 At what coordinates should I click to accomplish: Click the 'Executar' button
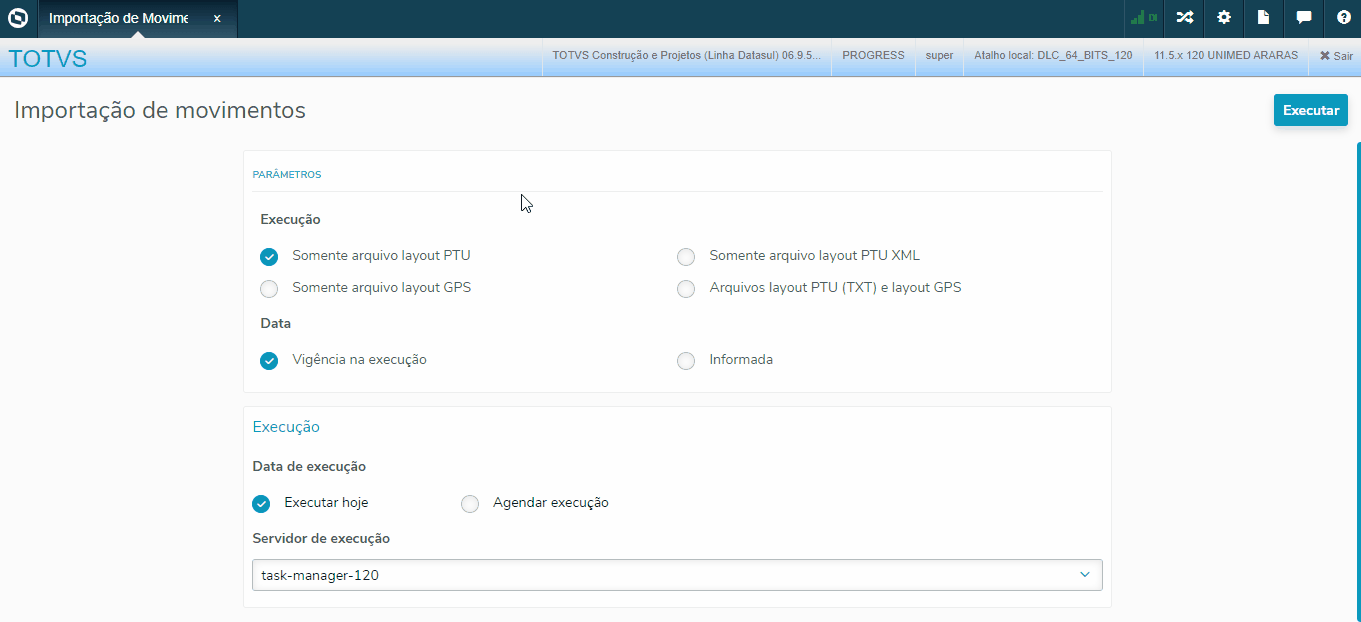(x=1310, y=110)
